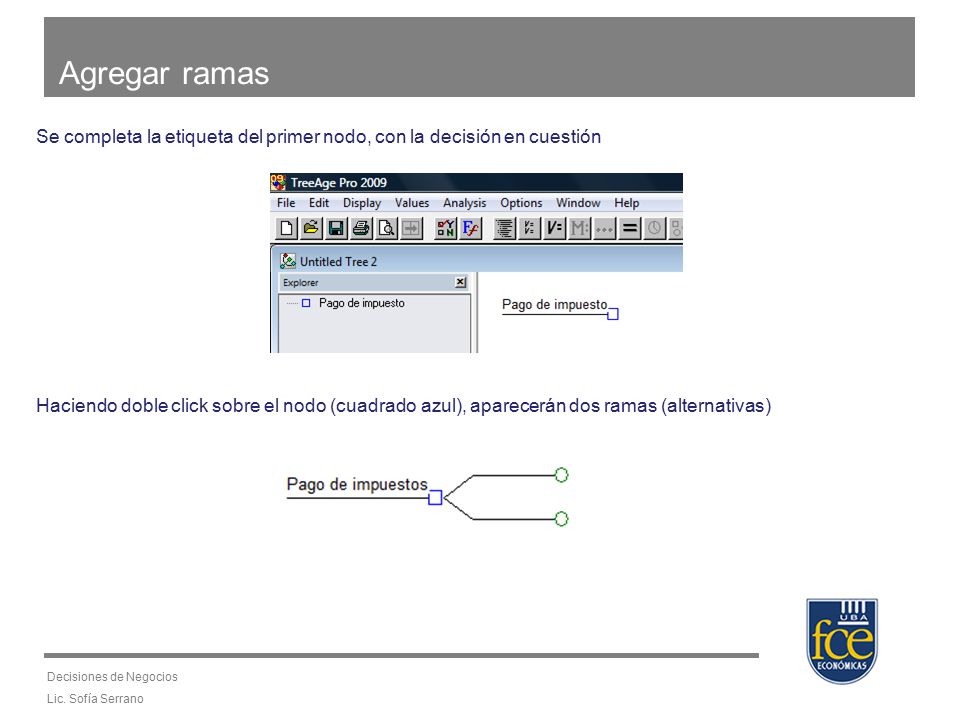Open the Edit menu
Image resolution: width=960 pixels, height=720 pixels.
coord(319,203)
